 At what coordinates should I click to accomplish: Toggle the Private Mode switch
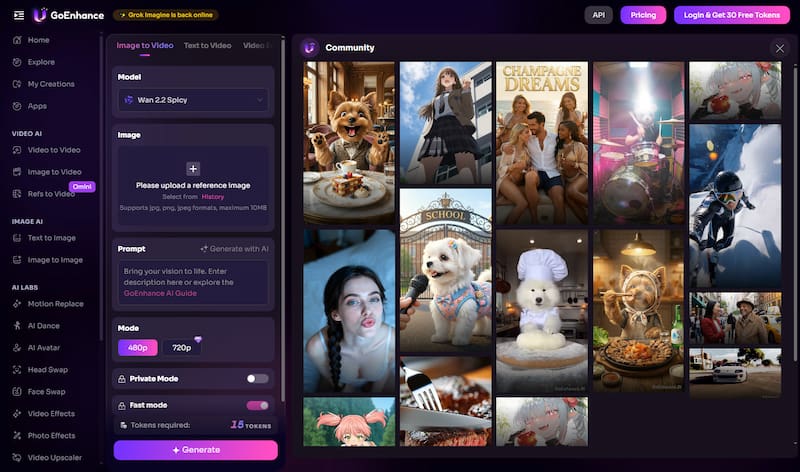pos(257,378)
